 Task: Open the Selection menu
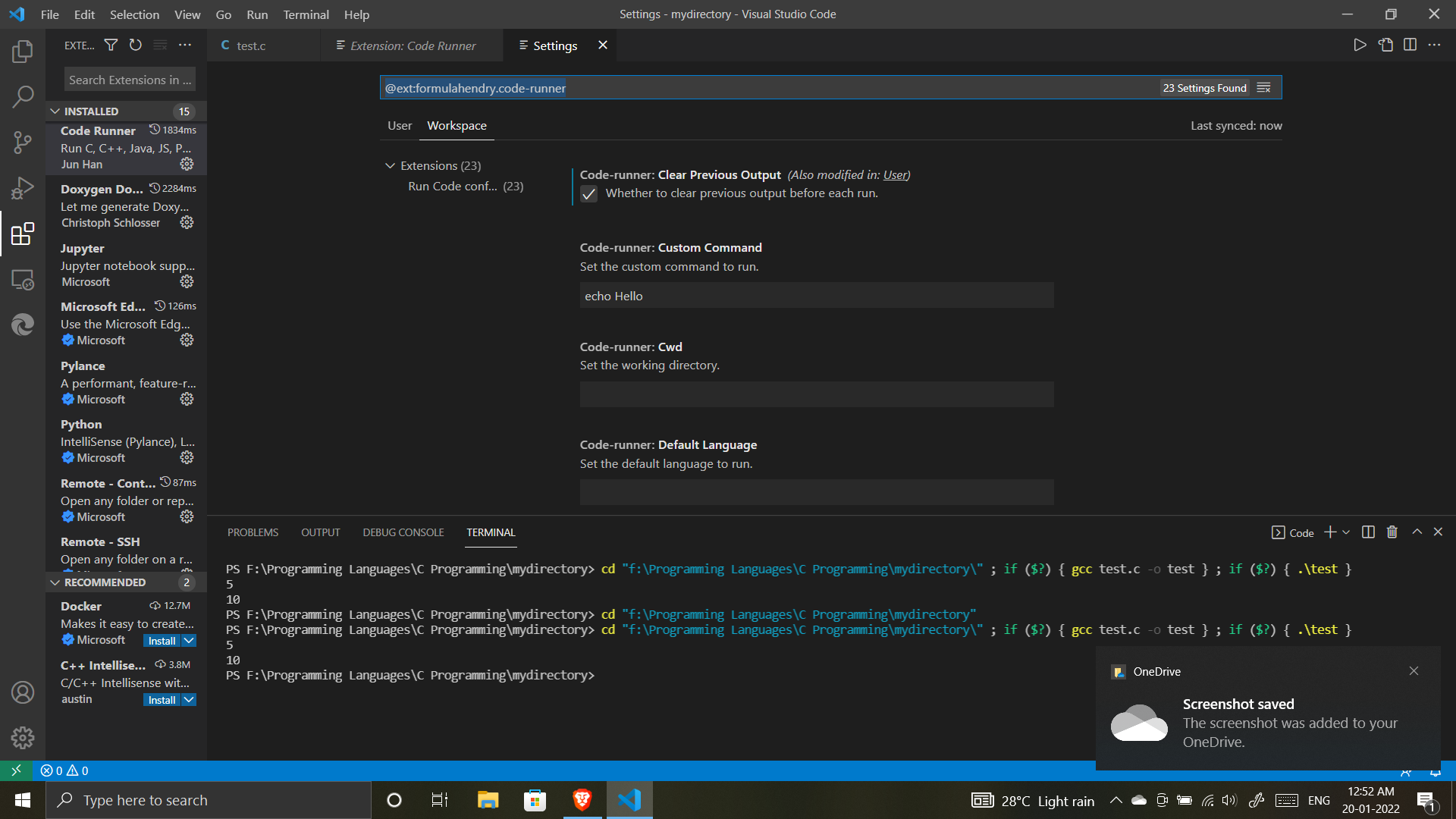pos(135,14)
